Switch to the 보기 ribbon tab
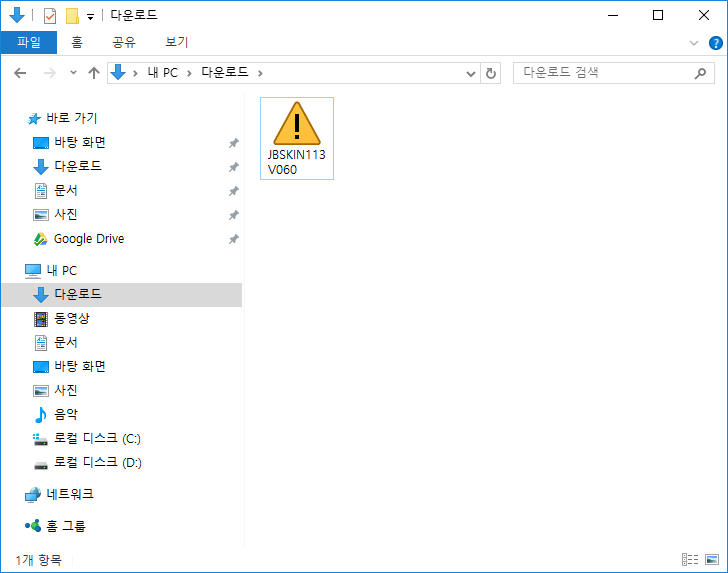Viewport: 728px width, 573px height. coord(176,42)
